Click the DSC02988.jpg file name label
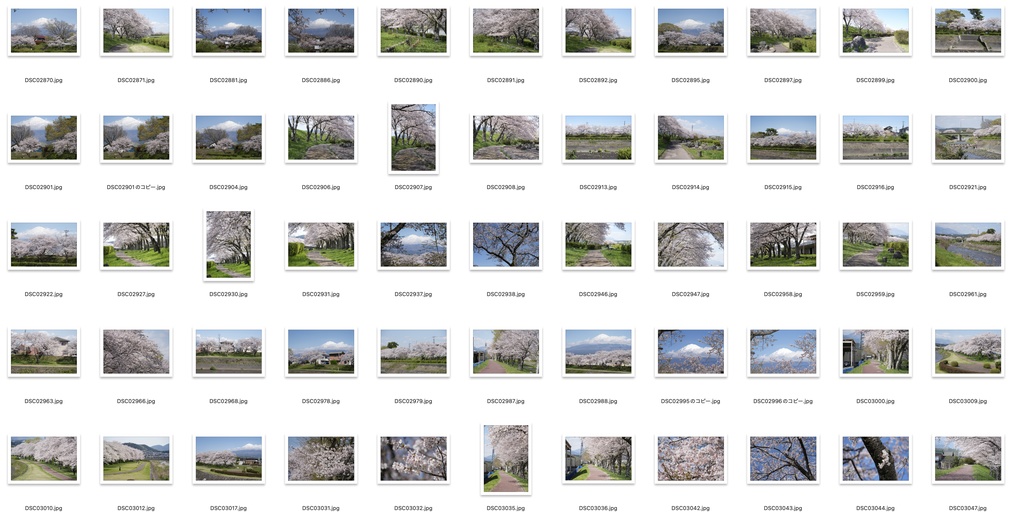The image size is (1024, 524). tap(598, 401)
